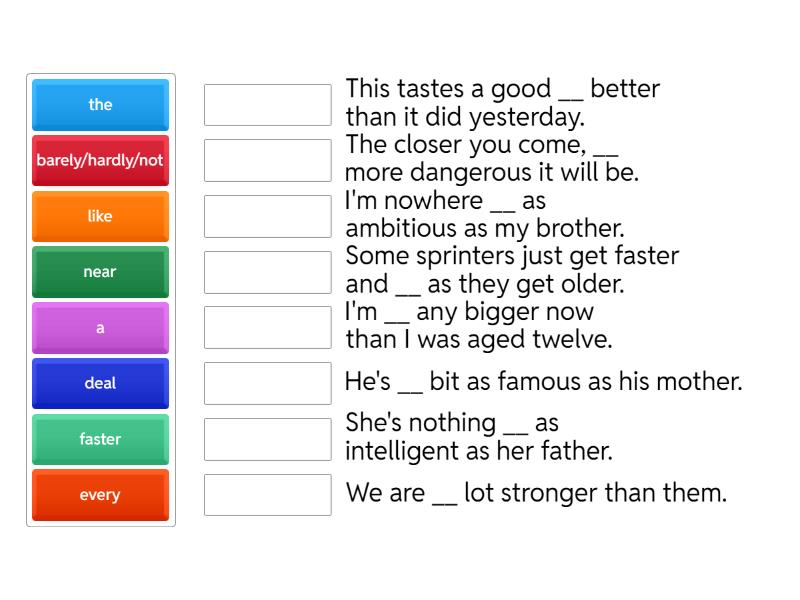Pick the orange 'like' word tile
The width and height of the screenshot is (800, 600).
point(100,216)
